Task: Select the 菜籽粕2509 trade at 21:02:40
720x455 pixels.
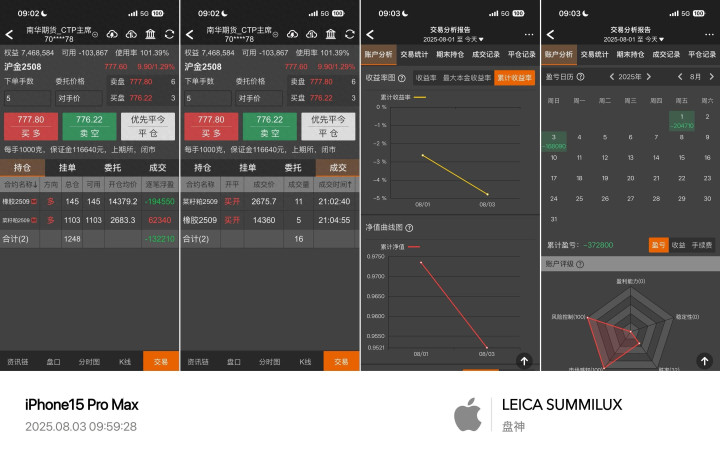Action: pyautogui.click(x=270, y=202)
